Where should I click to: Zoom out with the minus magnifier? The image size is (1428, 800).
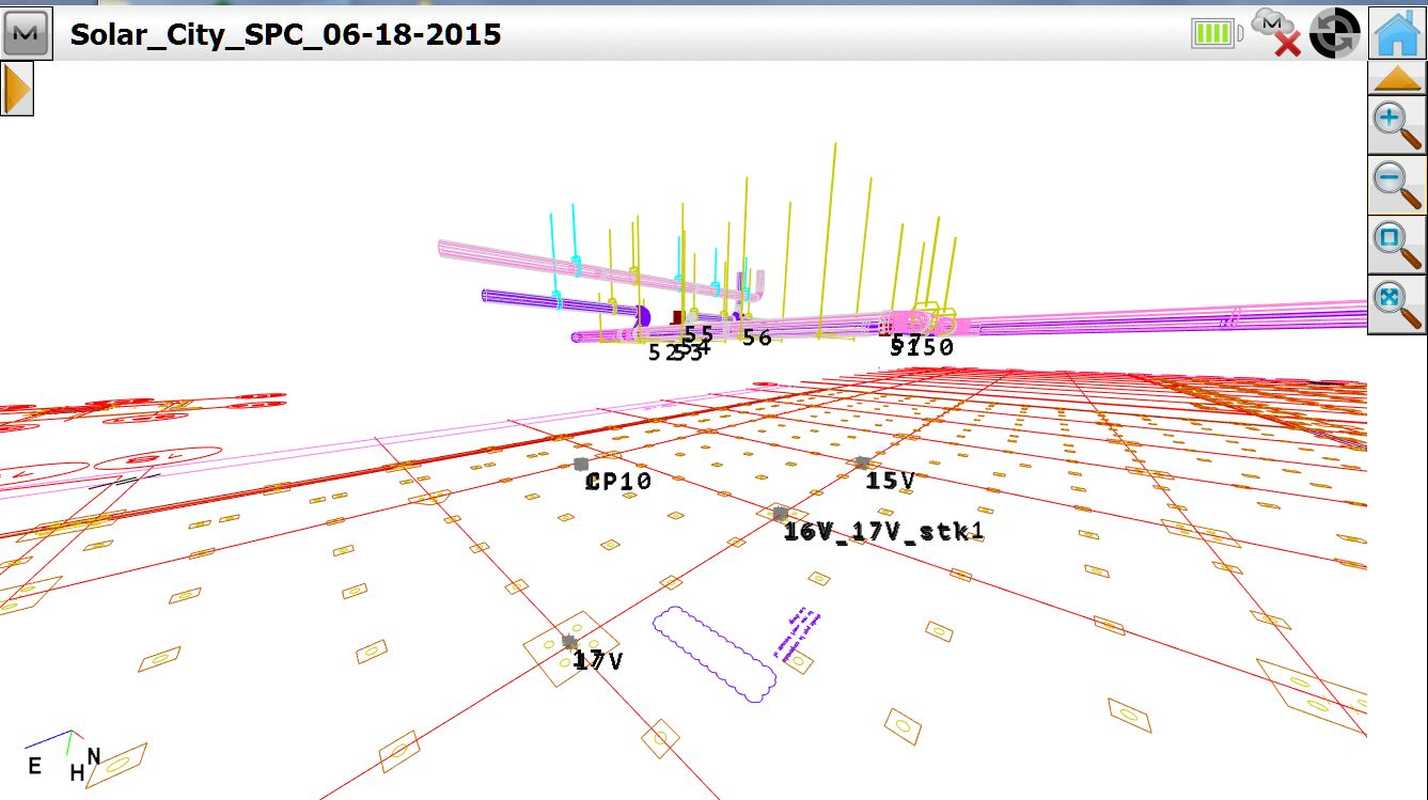tap(1396, 184)
